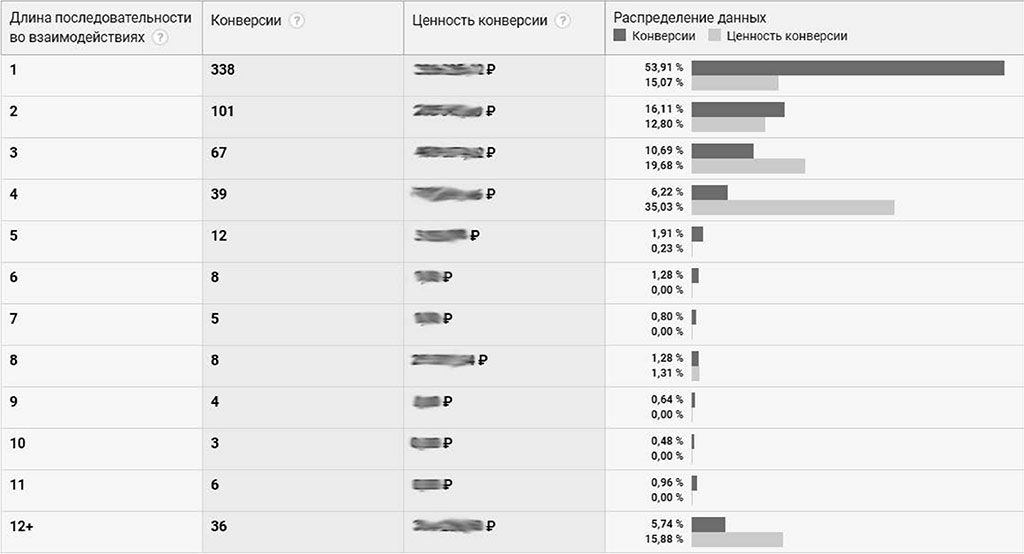1024x554 pixels.
Task: Click light Ценность конверсии legend square
Action: [714, 35]
